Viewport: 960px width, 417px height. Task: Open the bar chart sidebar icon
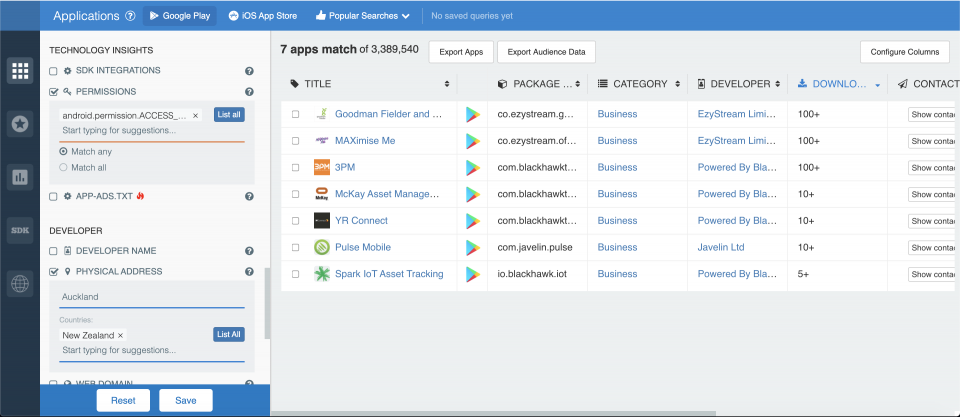(x=20, y=177)
